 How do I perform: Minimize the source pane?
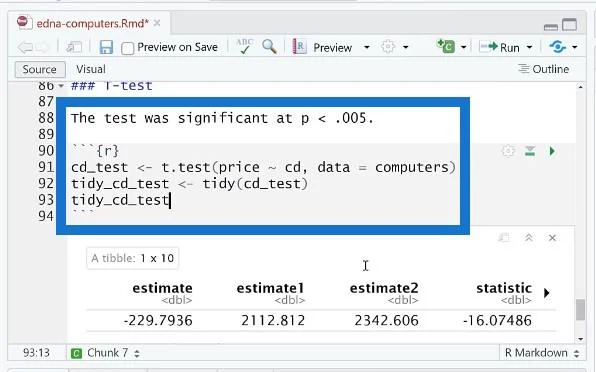[551, 27]
